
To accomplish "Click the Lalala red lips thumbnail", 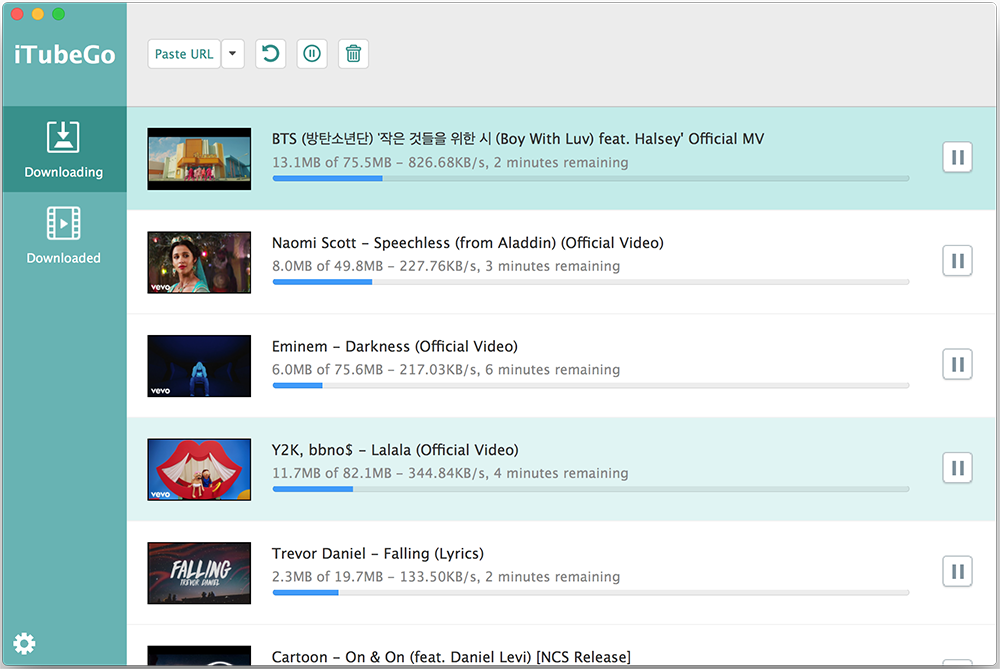I will click(199, 469).
